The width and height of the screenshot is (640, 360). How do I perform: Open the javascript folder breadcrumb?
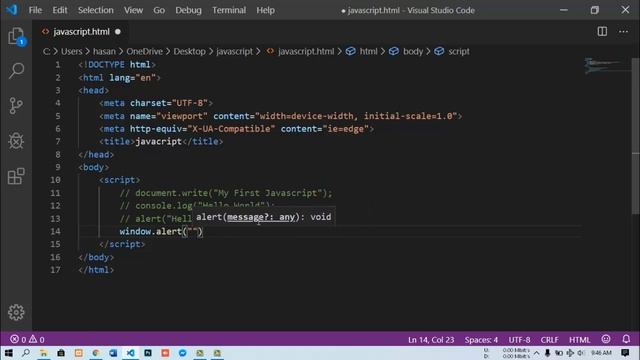234,51
